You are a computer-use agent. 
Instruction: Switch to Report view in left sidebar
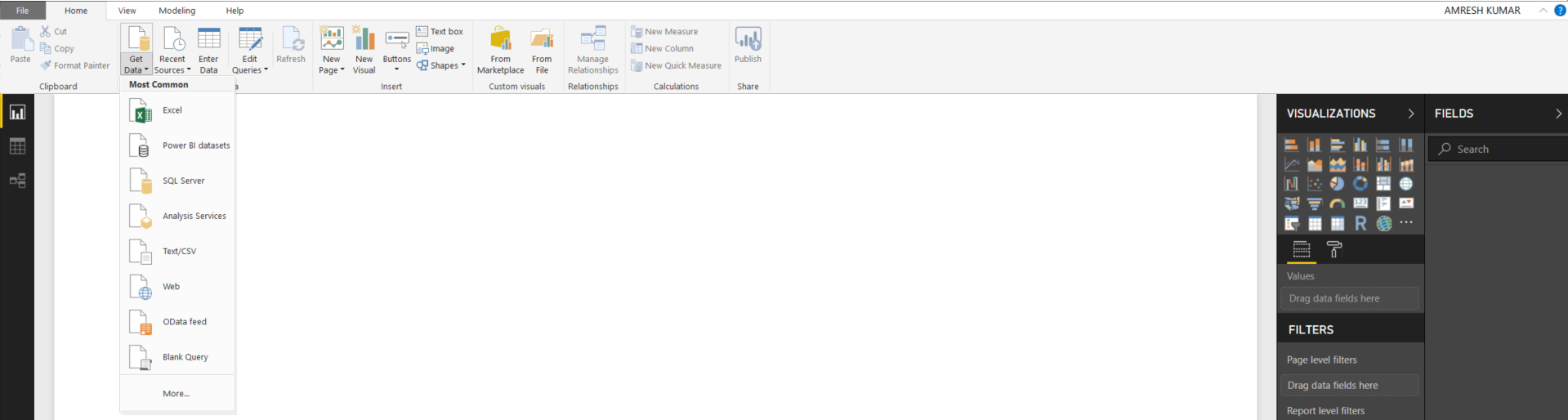(x=17, y=112)
